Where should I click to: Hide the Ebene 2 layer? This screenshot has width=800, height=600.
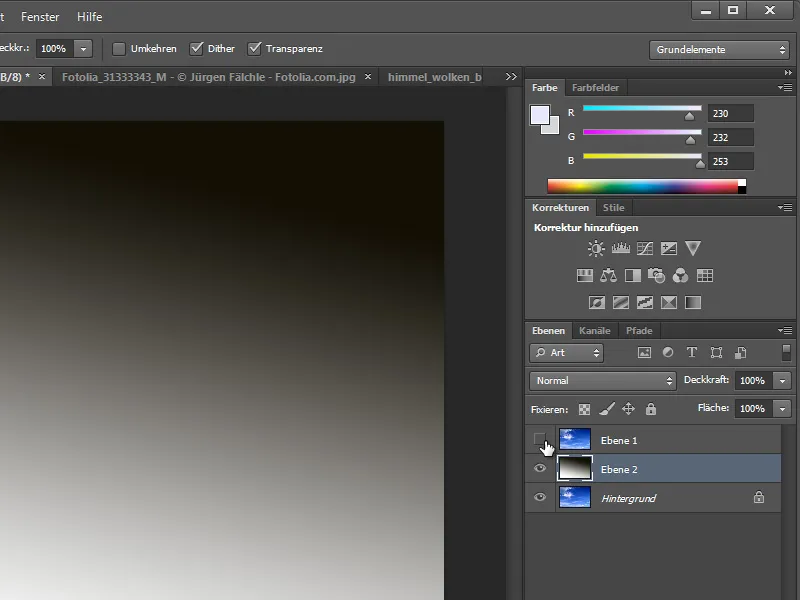click(x=540, y=468)
